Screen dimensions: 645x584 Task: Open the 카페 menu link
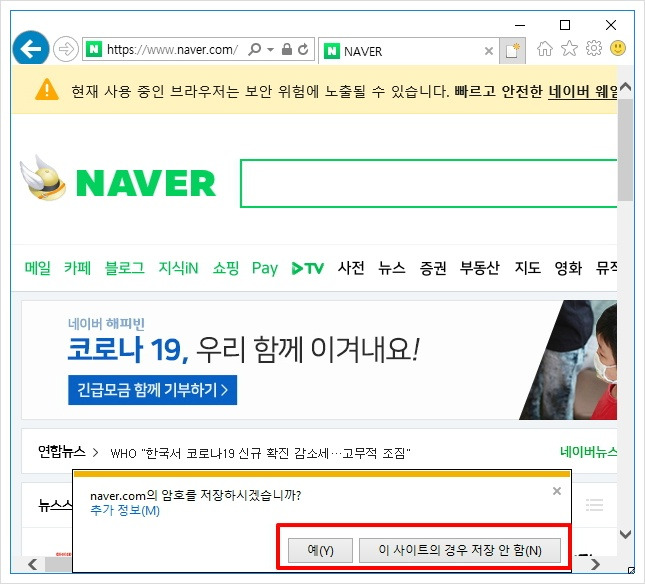(x=77, y=268)
